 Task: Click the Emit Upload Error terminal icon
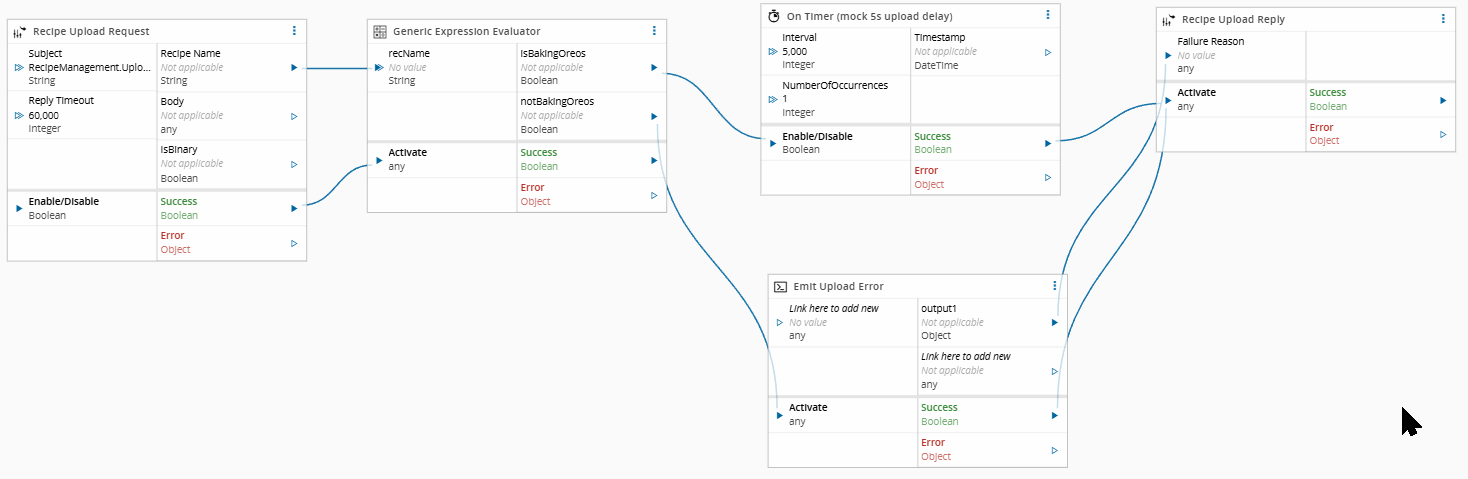pos(780,286)
